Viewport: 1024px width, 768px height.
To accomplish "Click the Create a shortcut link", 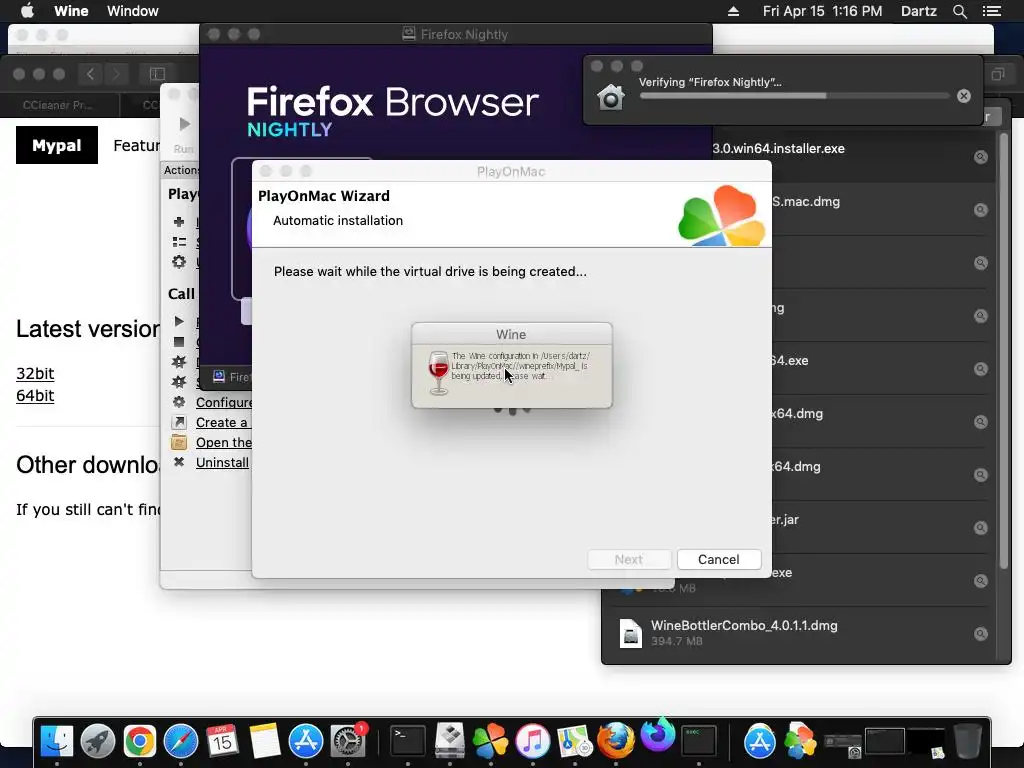I will 223,423.
